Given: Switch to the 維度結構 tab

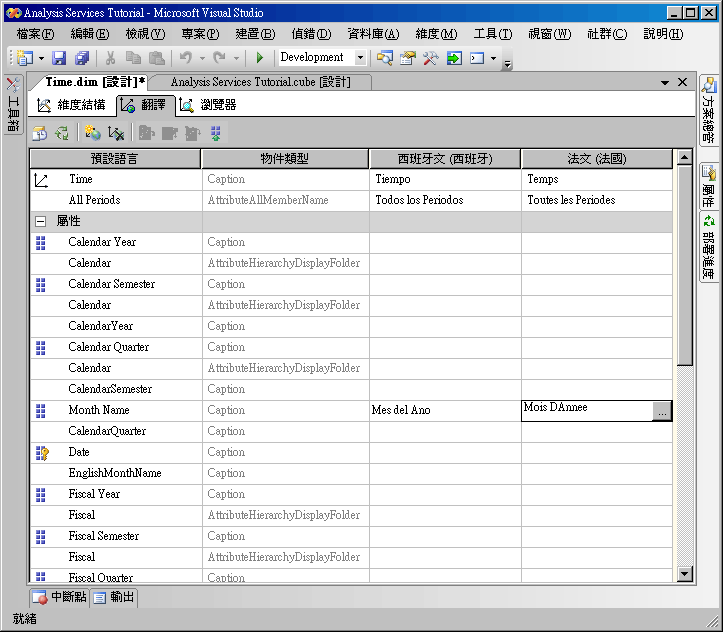Looking at the screenshot, I should point(71,106).
